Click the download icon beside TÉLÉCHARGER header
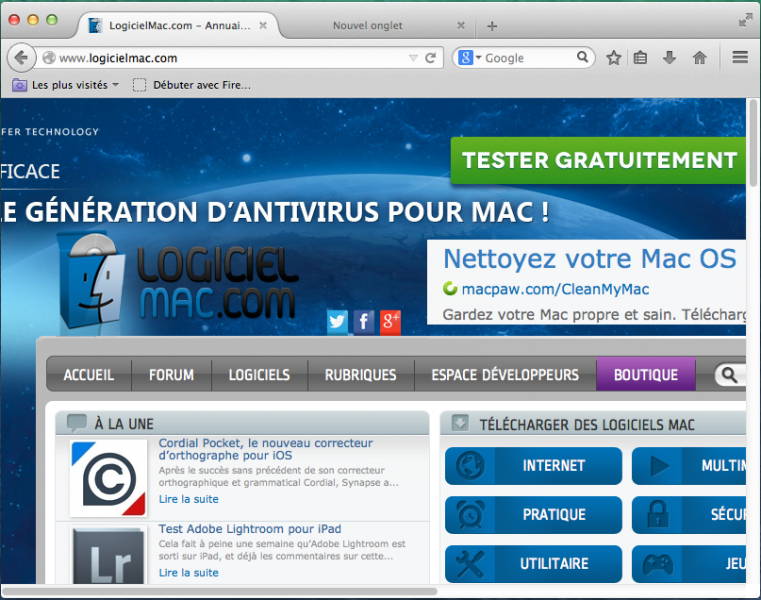 (x=460, y=423)
